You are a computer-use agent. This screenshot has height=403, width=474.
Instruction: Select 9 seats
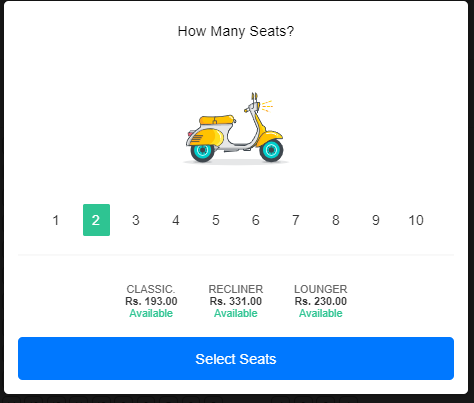pyautogui.click(x=376, y=220)
